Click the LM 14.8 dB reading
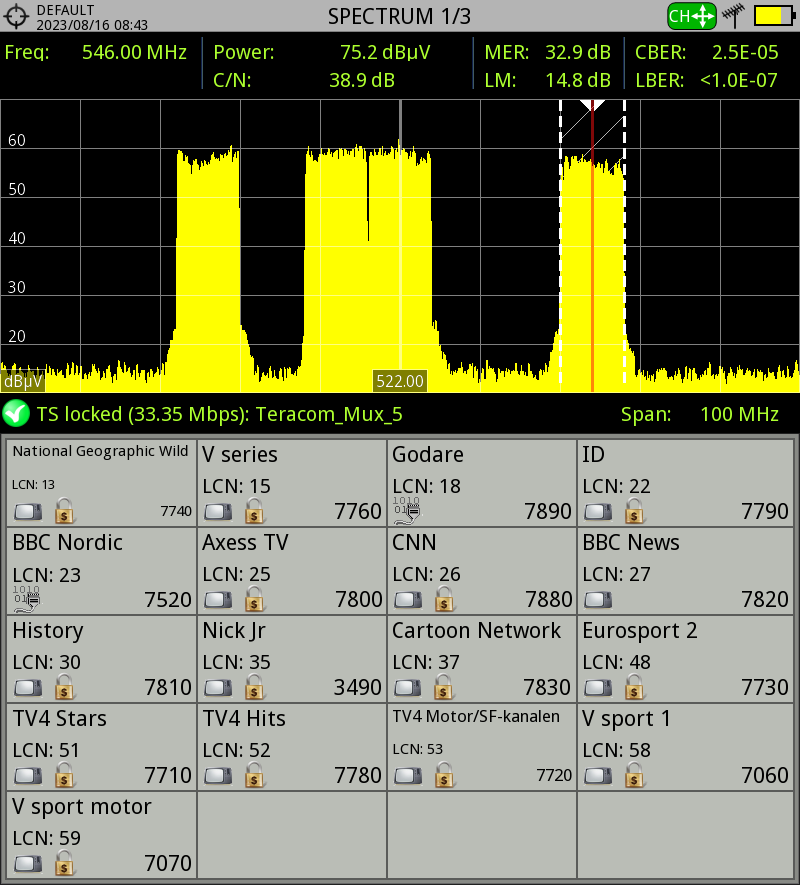 click(548, 80)
